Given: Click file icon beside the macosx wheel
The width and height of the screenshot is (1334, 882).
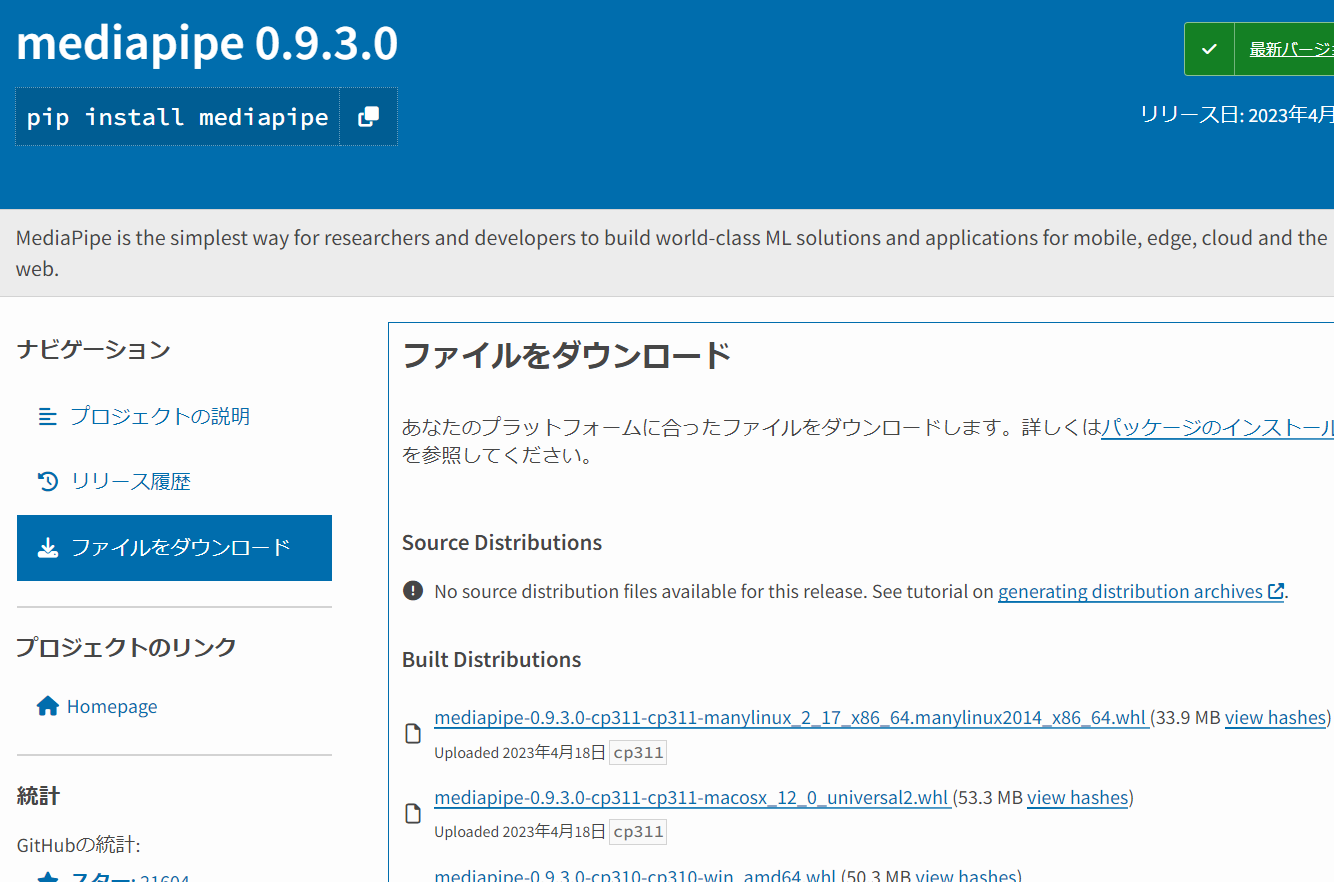Looking at the screenshot, I should point(413,814).
